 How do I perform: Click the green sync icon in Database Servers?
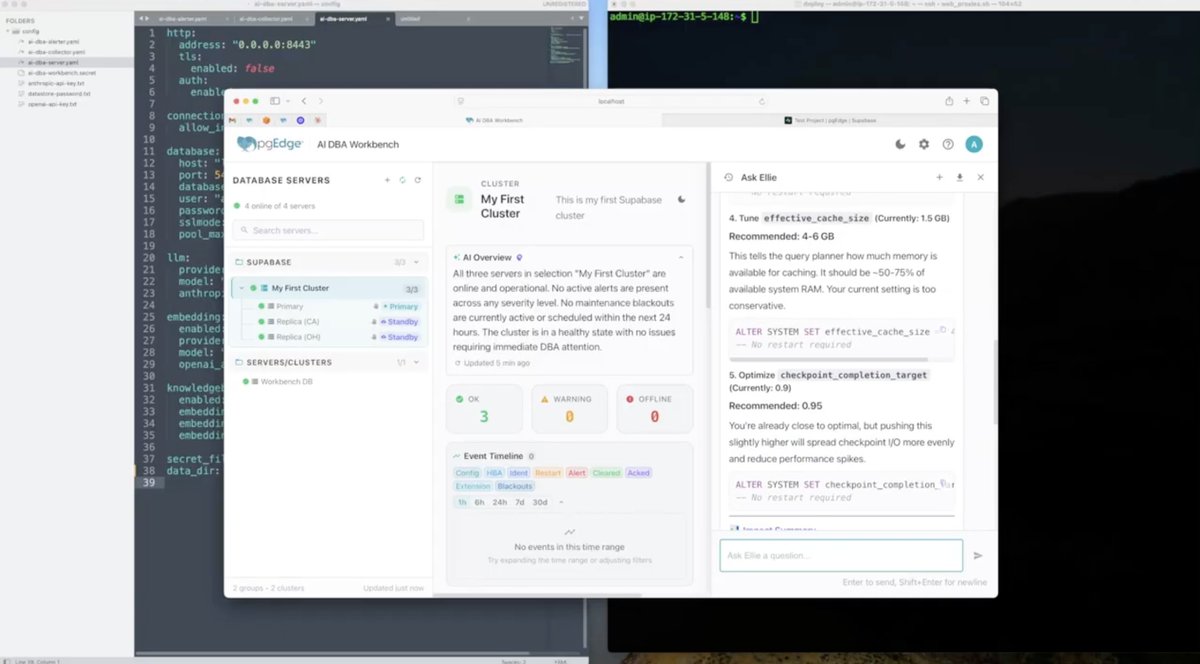pos(402,181)
